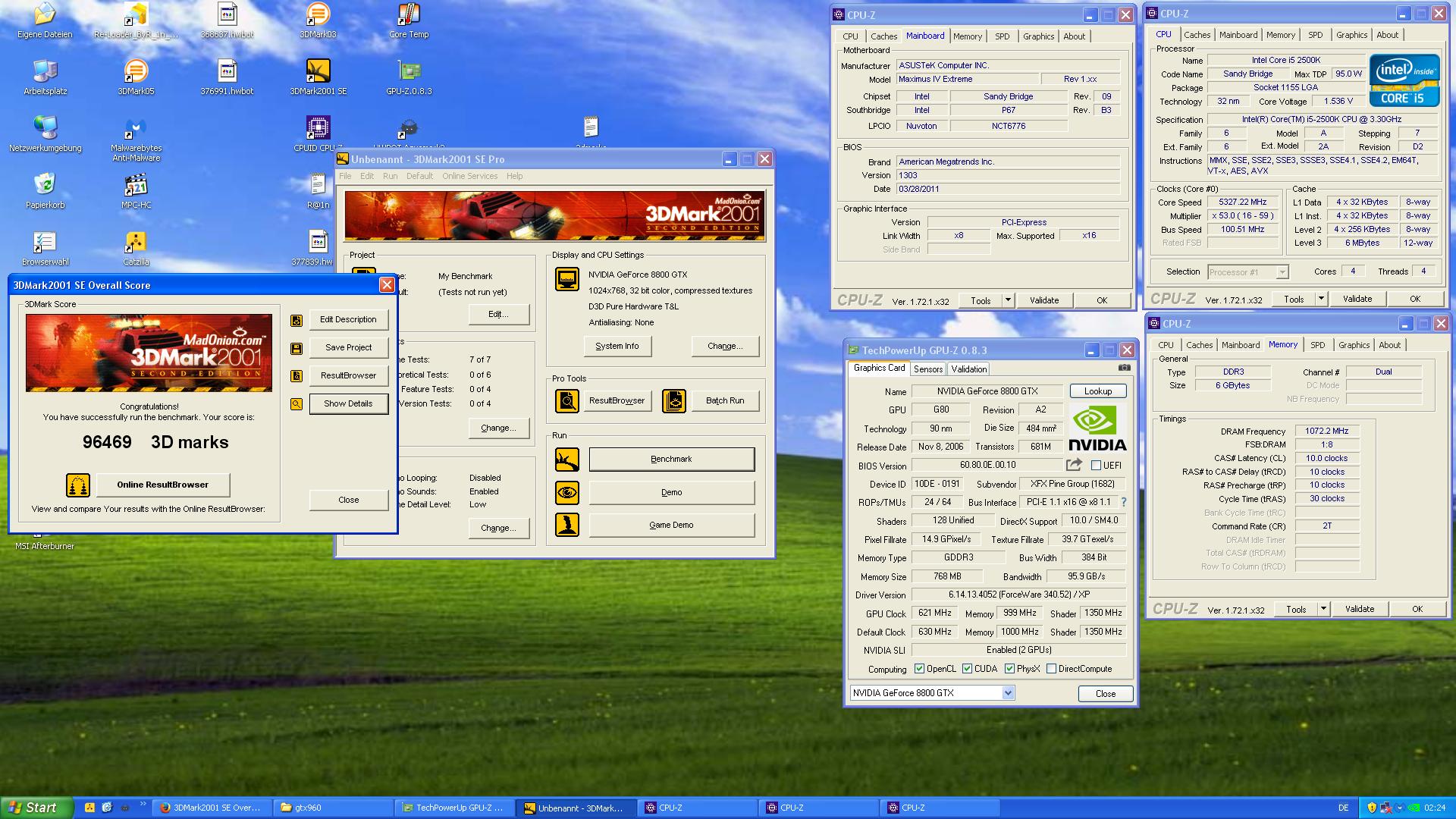Screen dimensions: 1456x819
Task: Toggle the DirectCompute checkbox in GPU-Z
Action: pyautogui.click(x=1051, y=669)
